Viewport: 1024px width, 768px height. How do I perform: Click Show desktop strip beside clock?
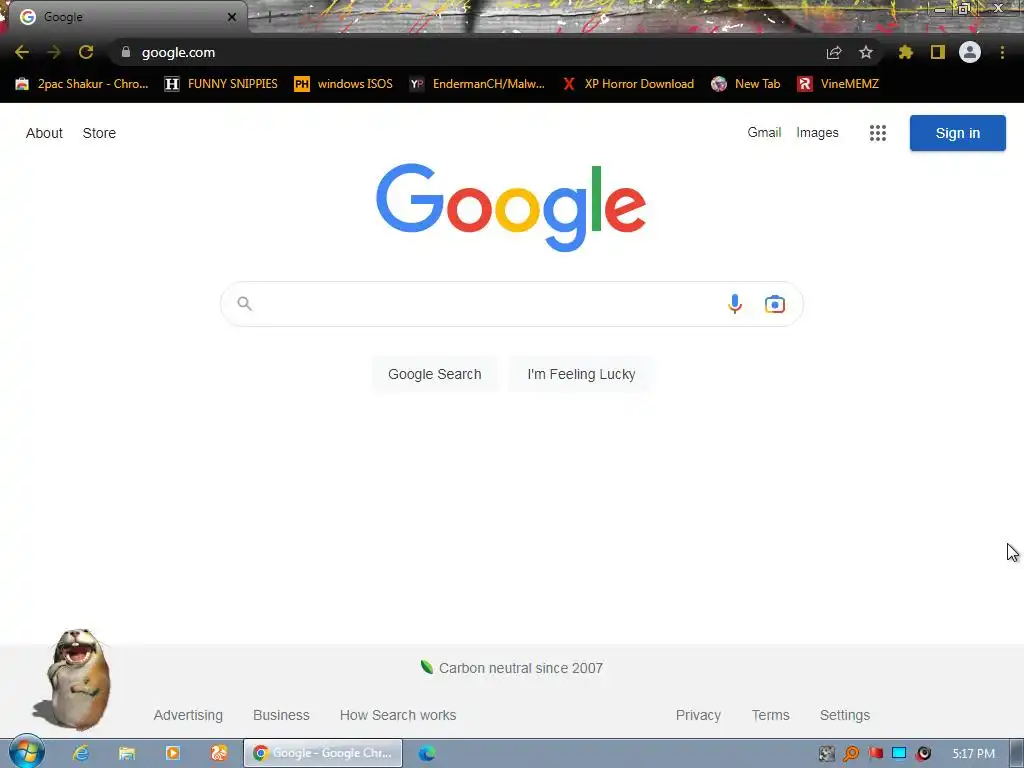click(1017, 754)
